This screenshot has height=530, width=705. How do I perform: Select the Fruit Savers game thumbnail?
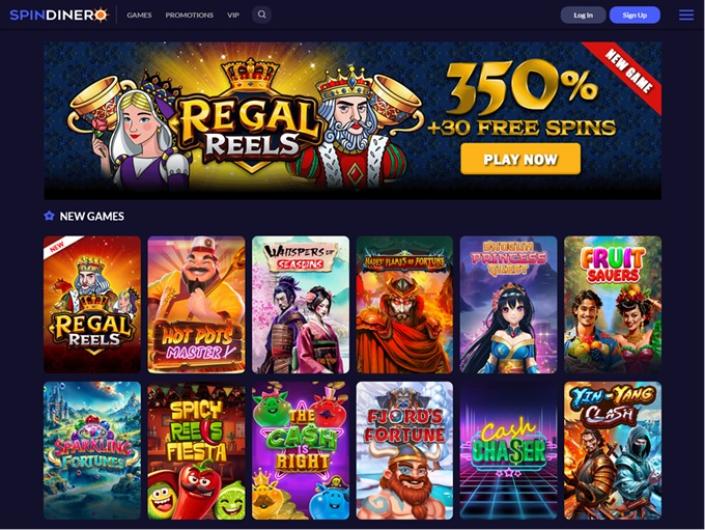coord(613,305)
